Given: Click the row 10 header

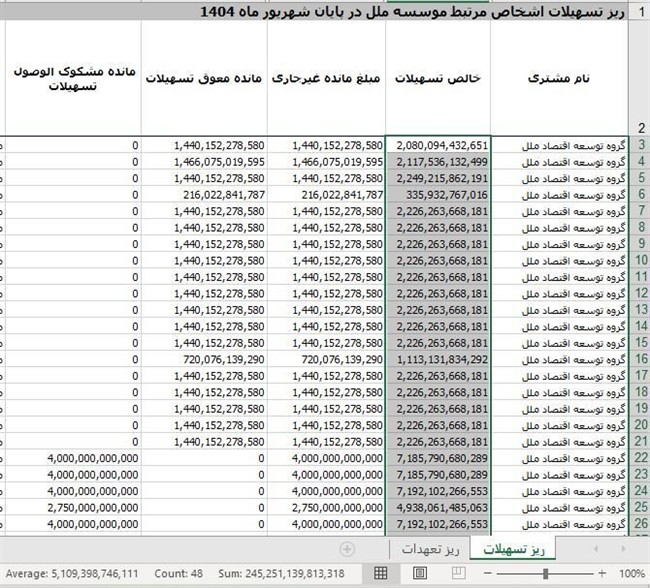Looking at the screenshot, I should pyautogui.click(x=641, y=260).
